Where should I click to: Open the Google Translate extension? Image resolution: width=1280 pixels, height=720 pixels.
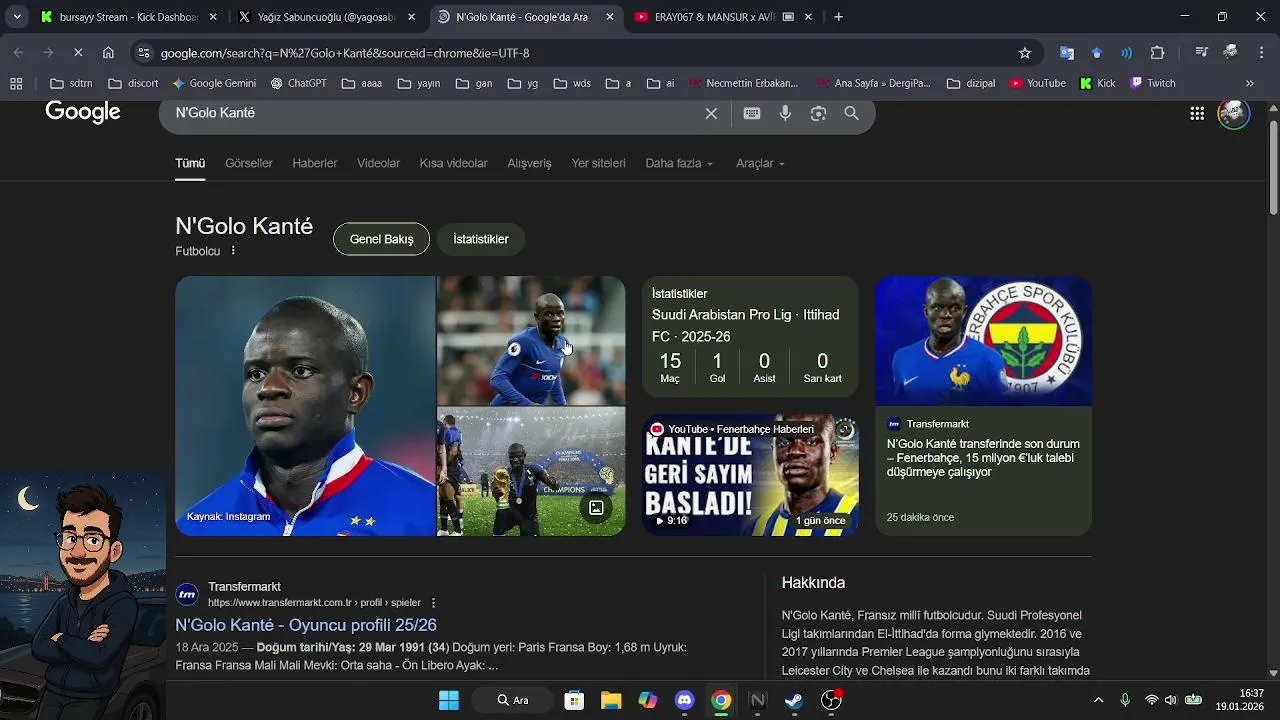click(1067, 53)
